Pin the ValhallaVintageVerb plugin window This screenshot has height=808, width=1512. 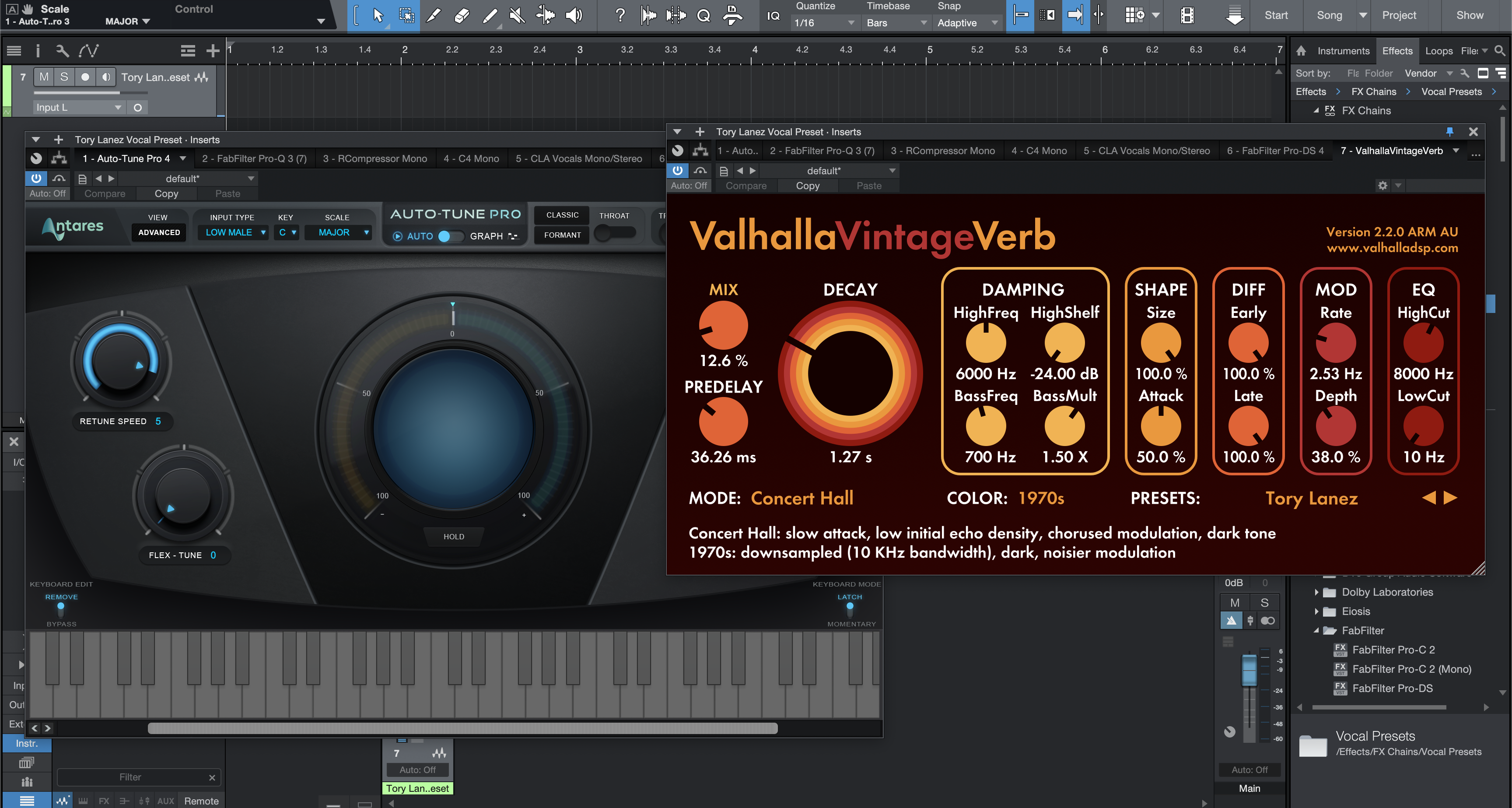(x=1449, y=132)
